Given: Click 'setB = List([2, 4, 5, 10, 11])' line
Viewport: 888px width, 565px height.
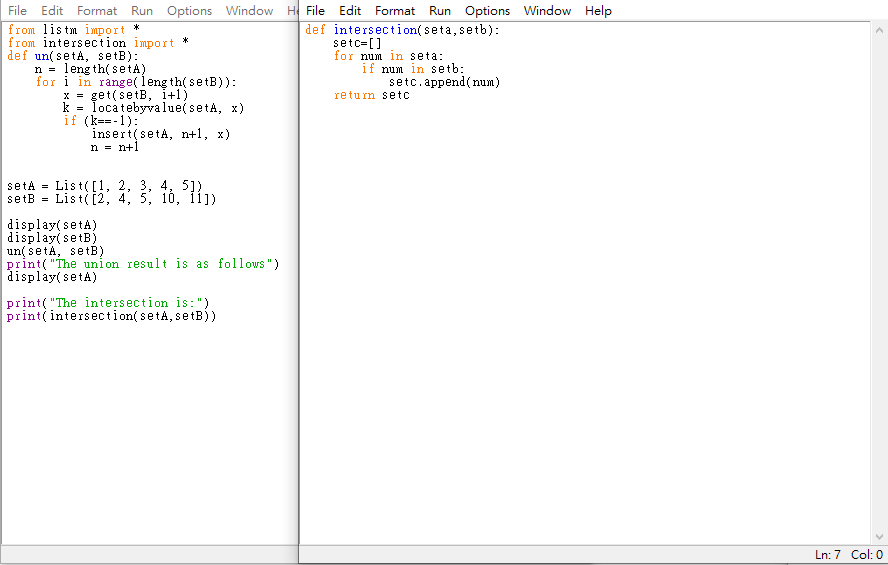Looking at the screenshot, I should click(112, 199).
